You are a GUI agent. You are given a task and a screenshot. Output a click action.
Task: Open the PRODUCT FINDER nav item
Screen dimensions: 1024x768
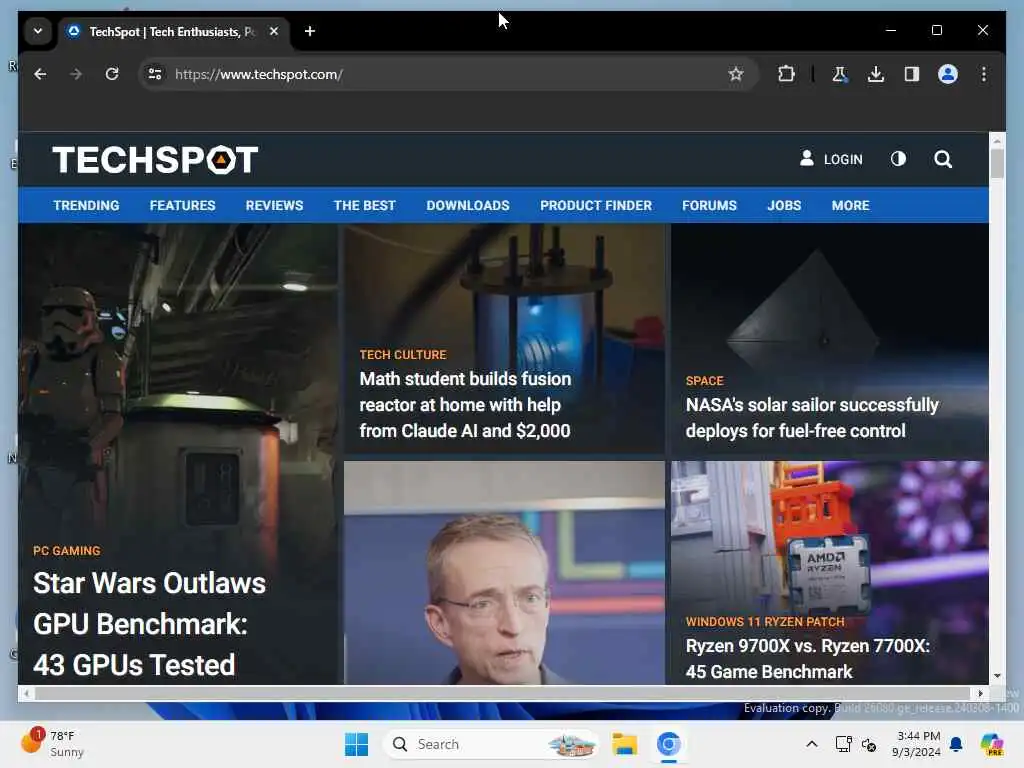pyautogui.click(x=596, y=206)
